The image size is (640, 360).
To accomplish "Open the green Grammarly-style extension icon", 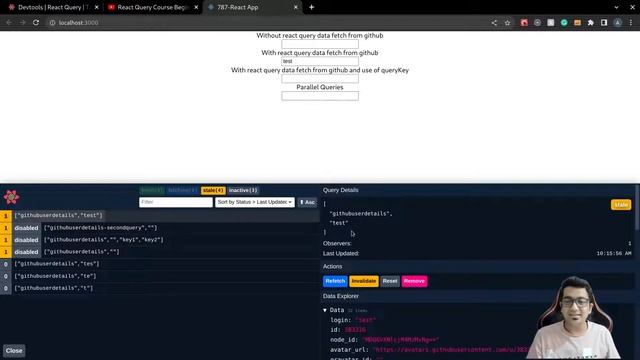I will (564, 23).
